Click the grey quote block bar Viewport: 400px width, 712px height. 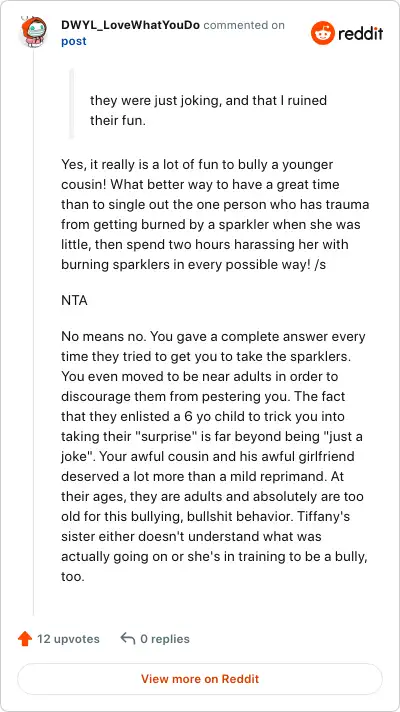(x=71, y=104)
